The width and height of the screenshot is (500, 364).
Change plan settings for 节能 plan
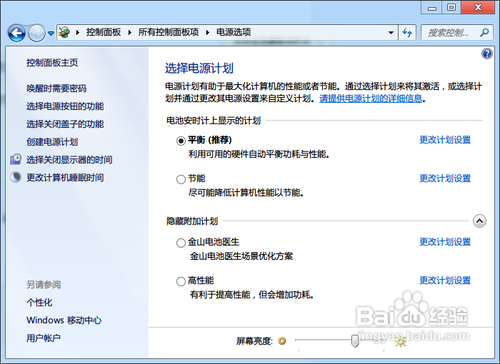click(445, 178)
